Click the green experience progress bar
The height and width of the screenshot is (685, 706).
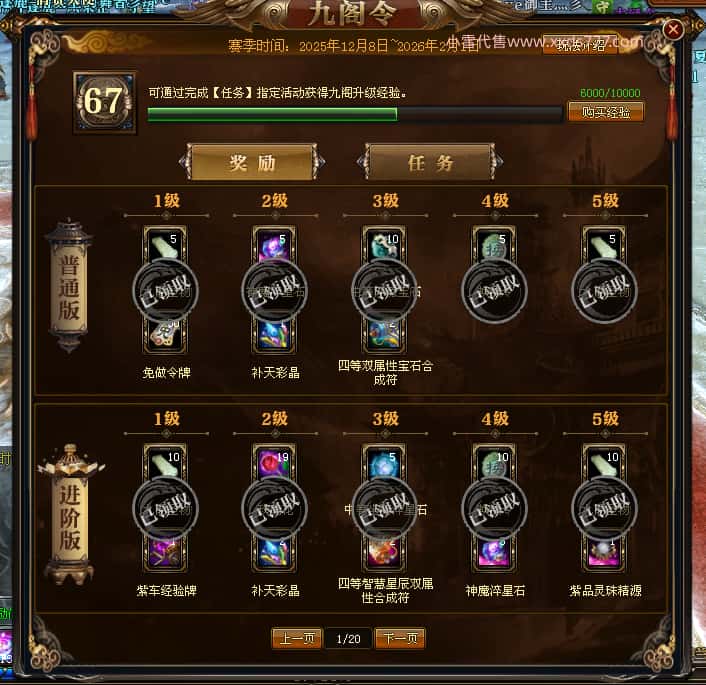click(x=355, y=114)
